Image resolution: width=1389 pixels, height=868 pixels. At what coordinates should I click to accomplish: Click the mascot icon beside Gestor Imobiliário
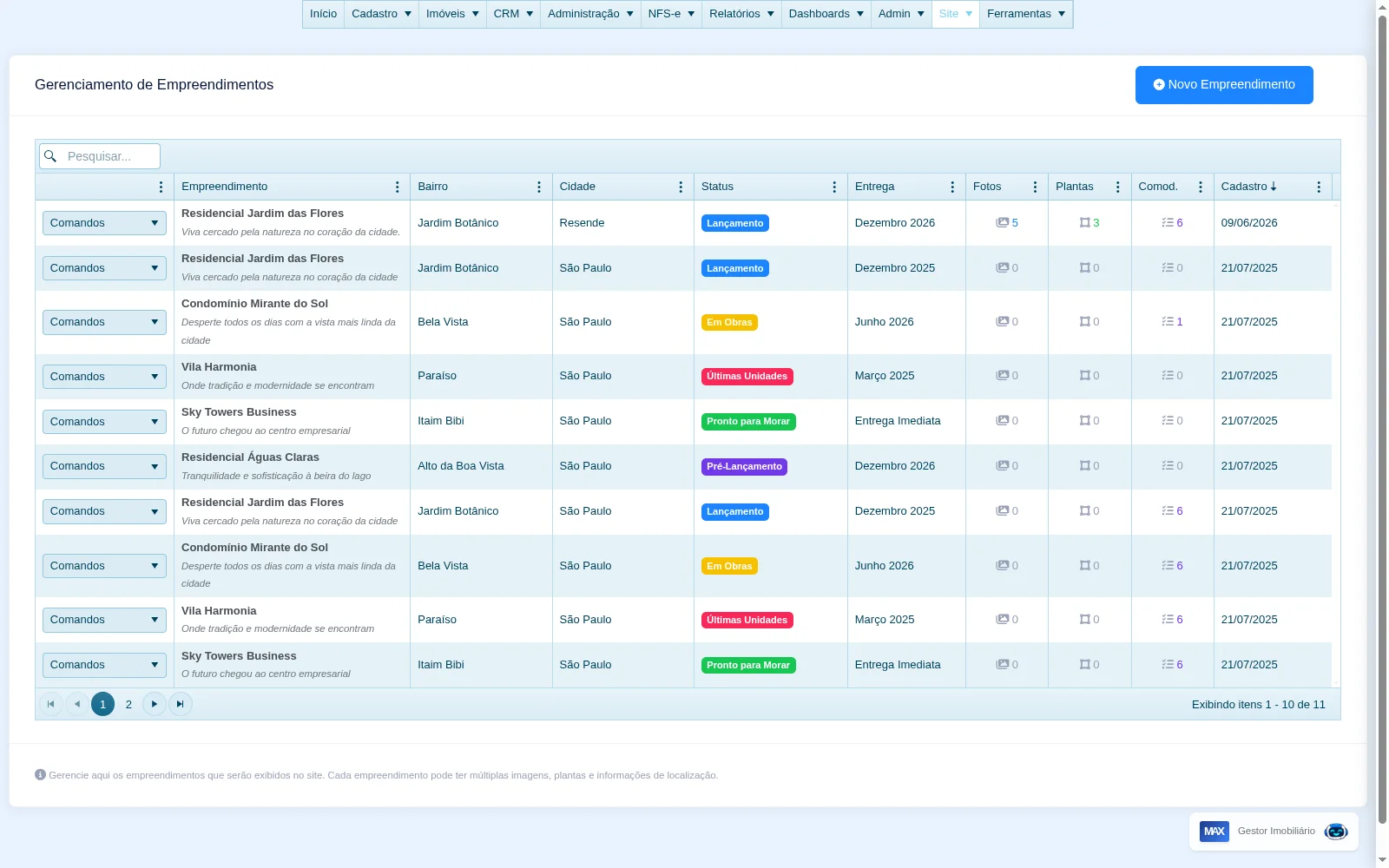pyautogui.click(x=1336, y=832)
